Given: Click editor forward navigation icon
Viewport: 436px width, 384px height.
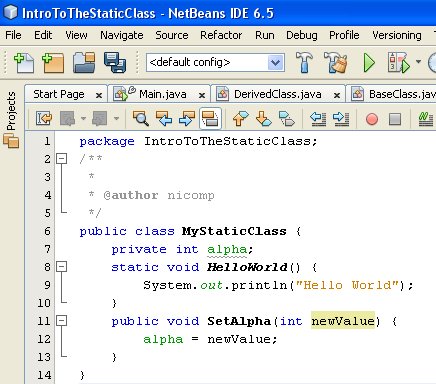Looking at the screenshot, I should (100, 118).
